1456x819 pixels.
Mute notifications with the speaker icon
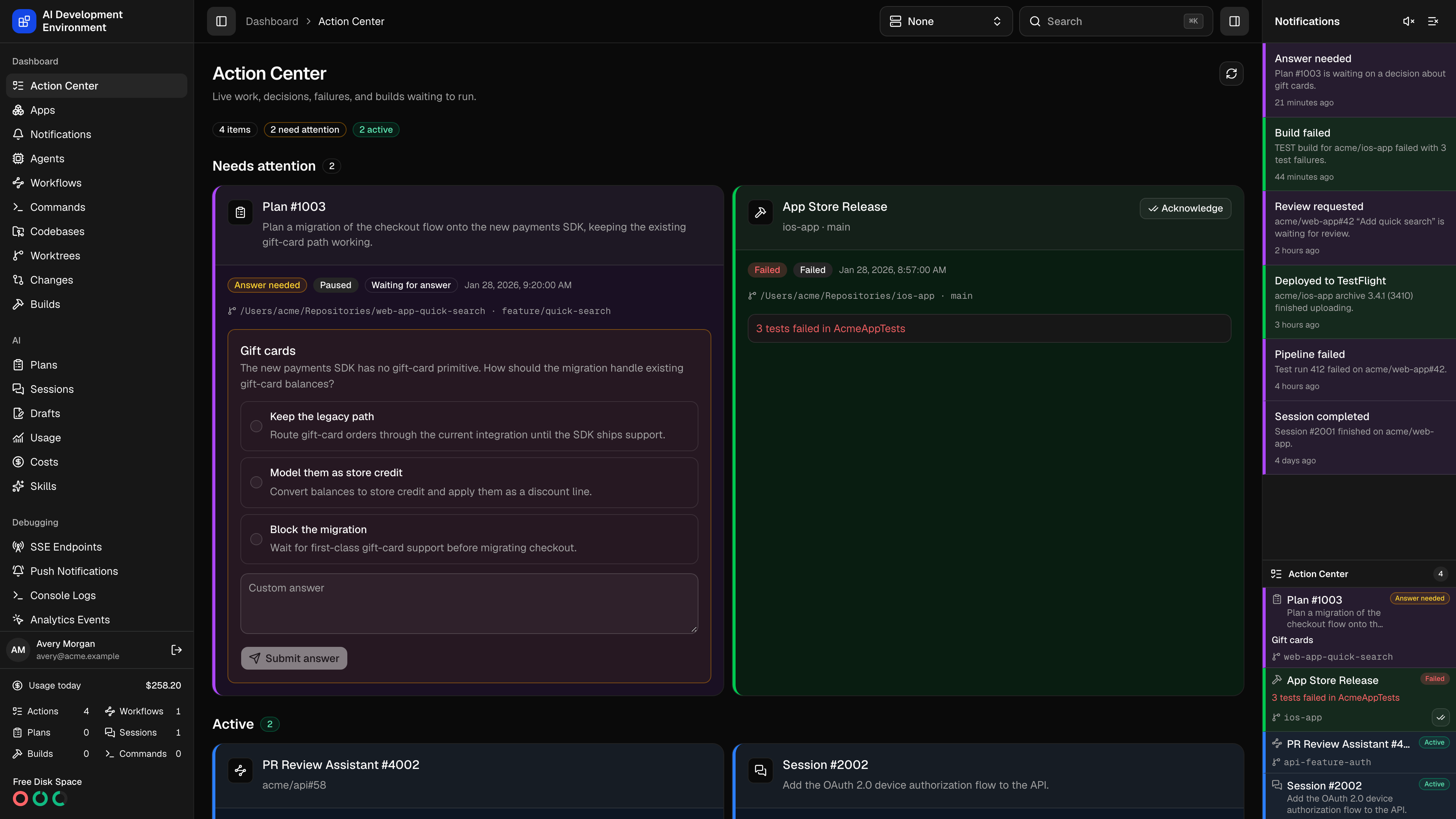click(x=1409, y=22)
